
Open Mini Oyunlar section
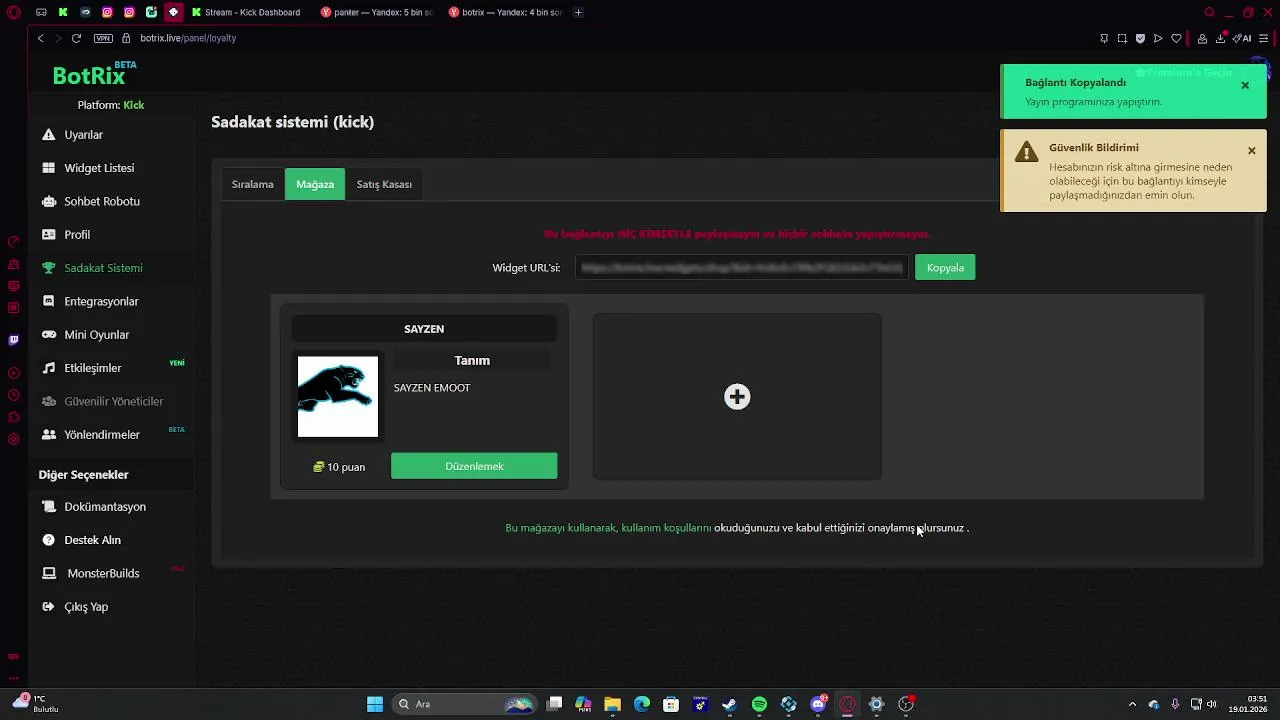click(86, 335)
